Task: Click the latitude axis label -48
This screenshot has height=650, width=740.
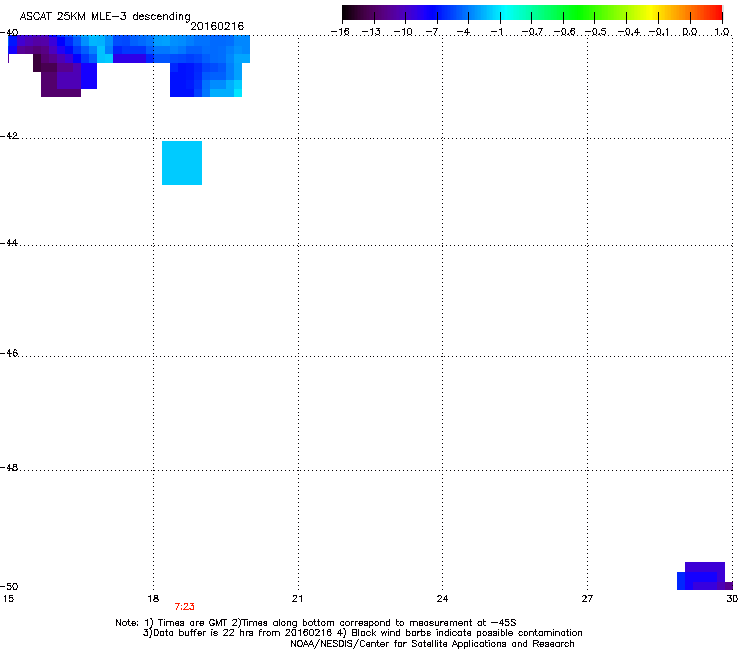Action: [9, 467]
